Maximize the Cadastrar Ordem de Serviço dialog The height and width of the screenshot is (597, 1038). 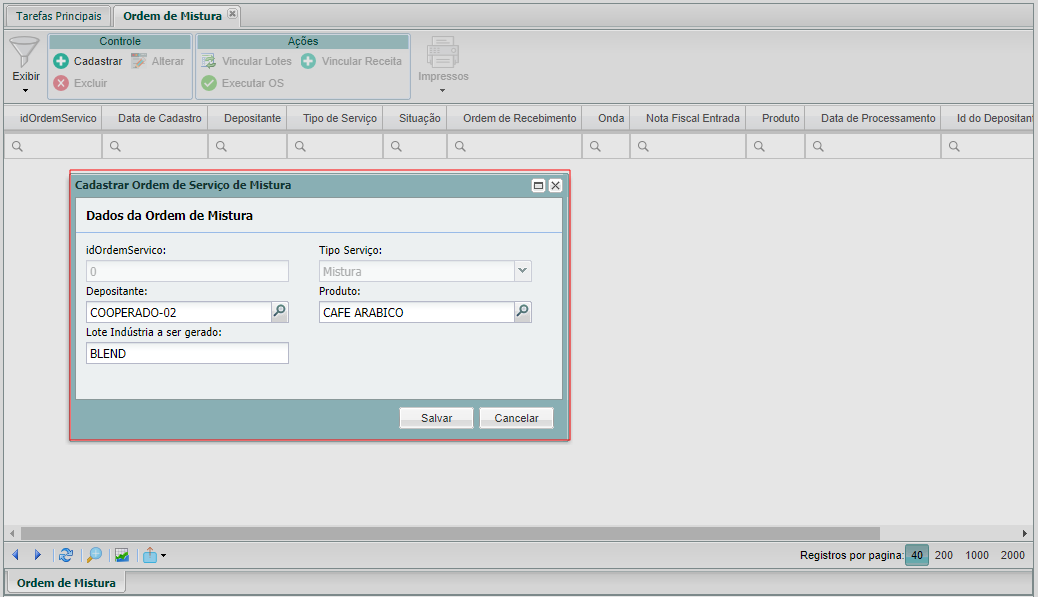538,185
